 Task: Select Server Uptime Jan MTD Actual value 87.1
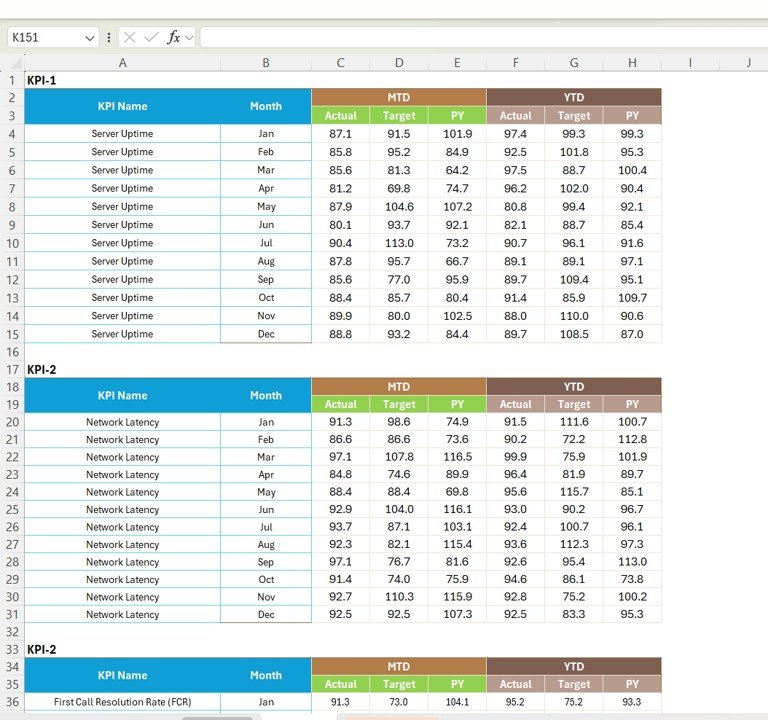pos(340,133)
